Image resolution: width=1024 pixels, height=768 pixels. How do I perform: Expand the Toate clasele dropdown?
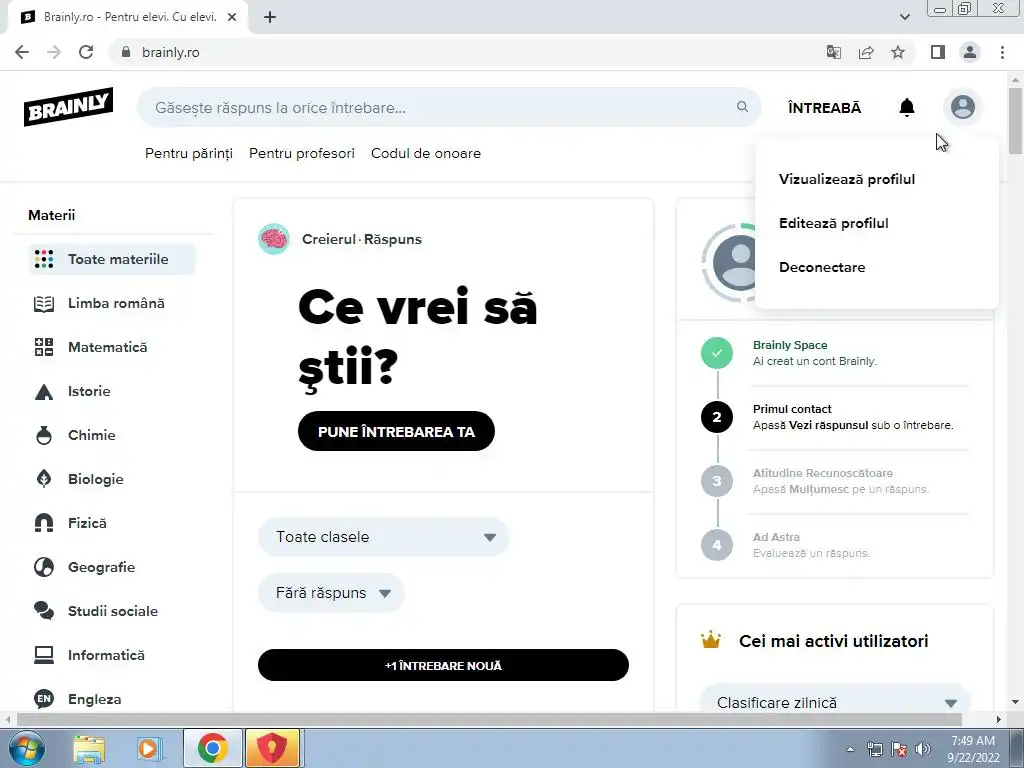click(383, 537)
